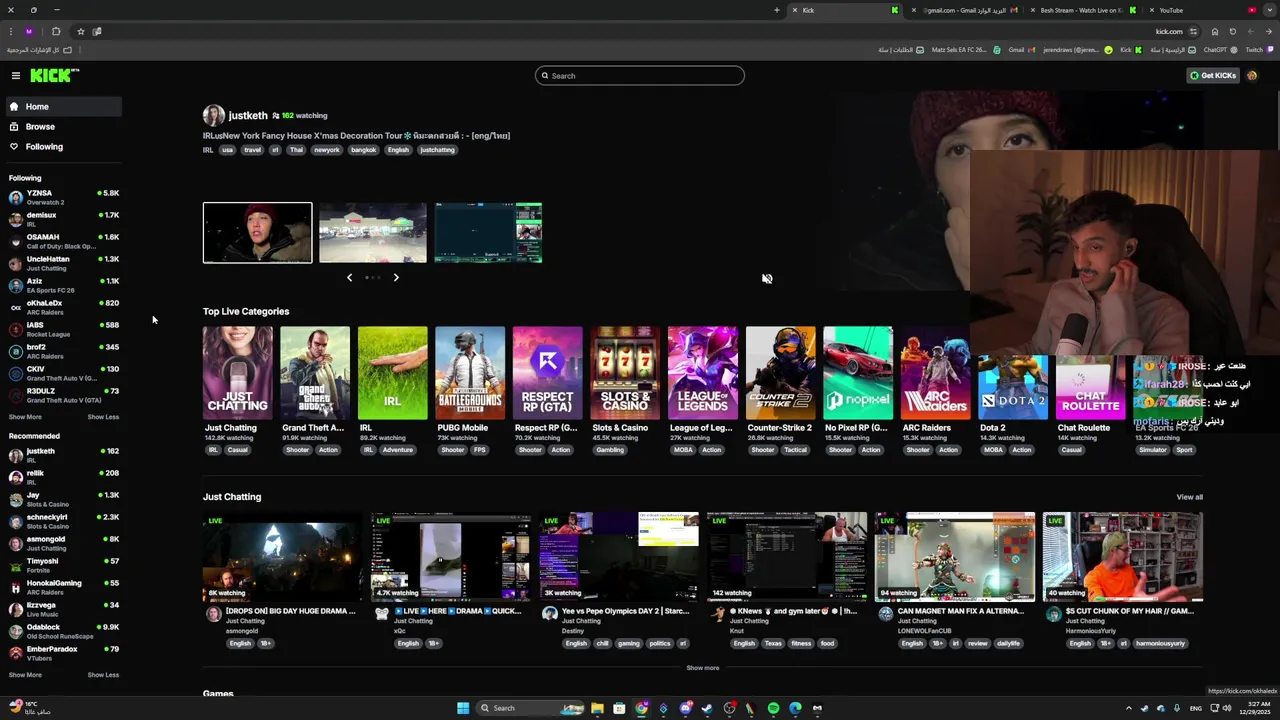Image resolution: width=1280 pixels, height=720 pixels.
Task: Switch to the Besh Stream browser tab
Action: pyautogui.click(x=1083, y=10)
